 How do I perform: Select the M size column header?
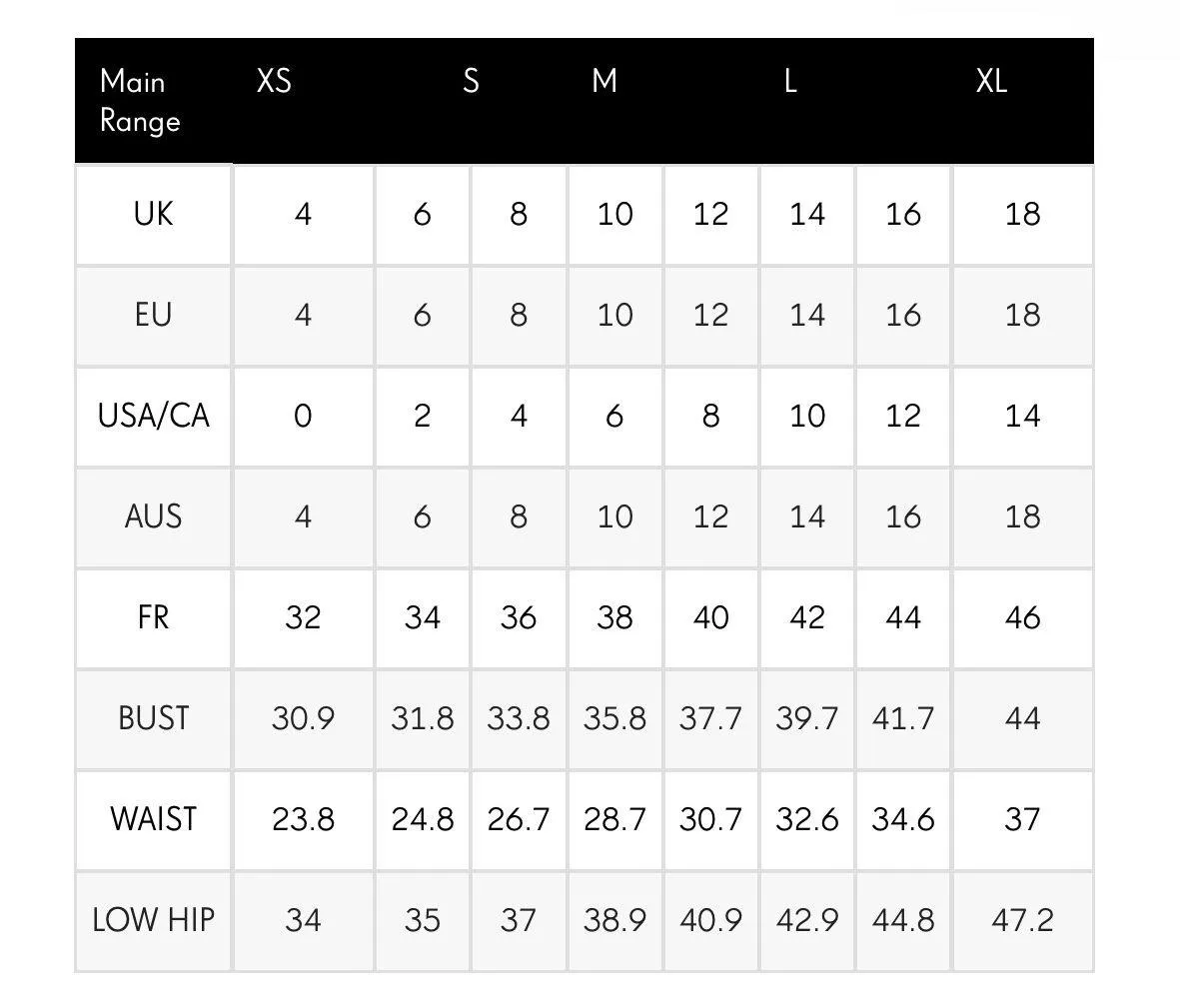(604, 81)
